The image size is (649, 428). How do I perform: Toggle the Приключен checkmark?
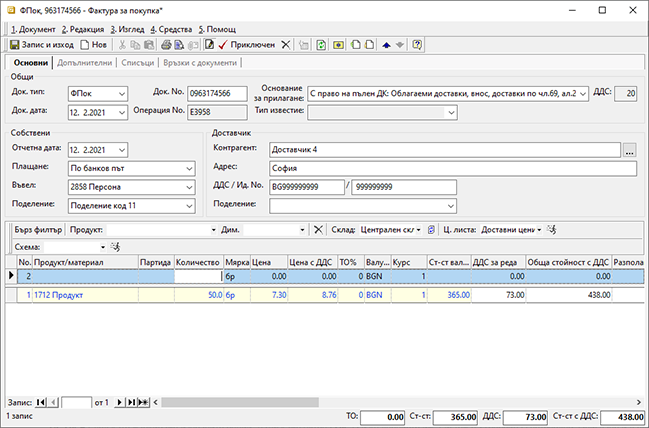click(223, 45)
